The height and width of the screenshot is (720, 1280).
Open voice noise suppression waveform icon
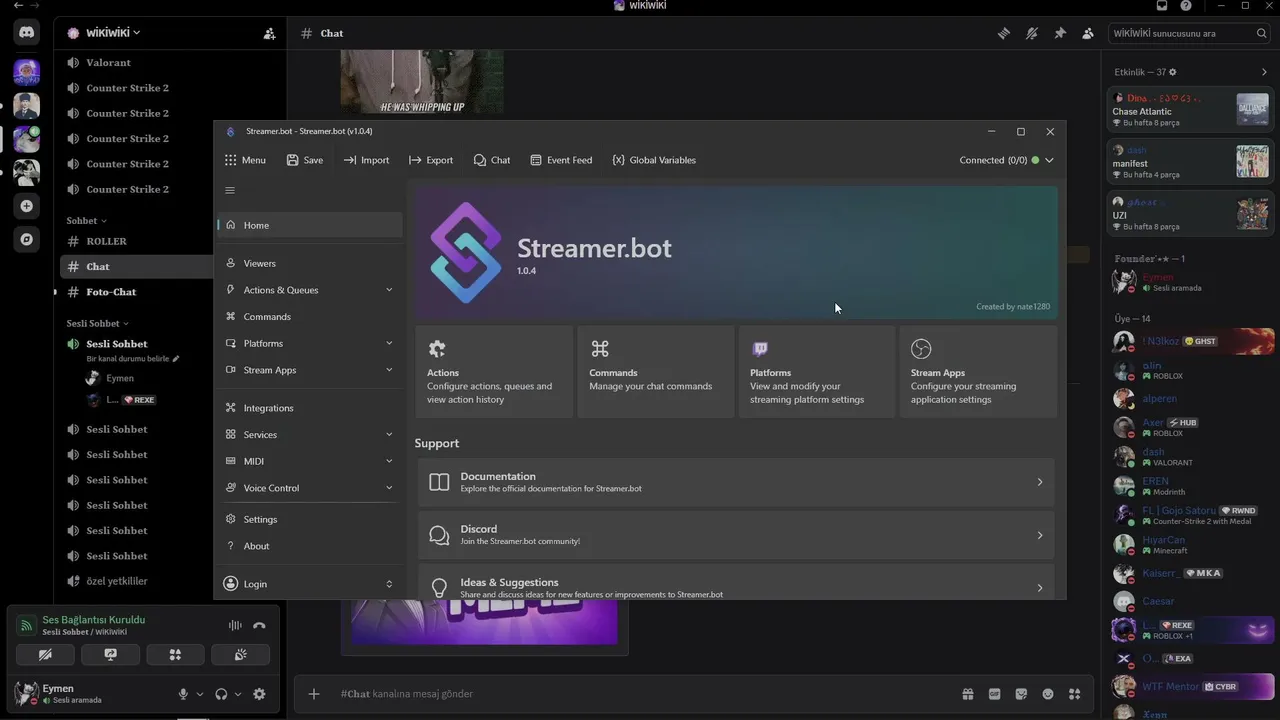click(x=235, y=626)
